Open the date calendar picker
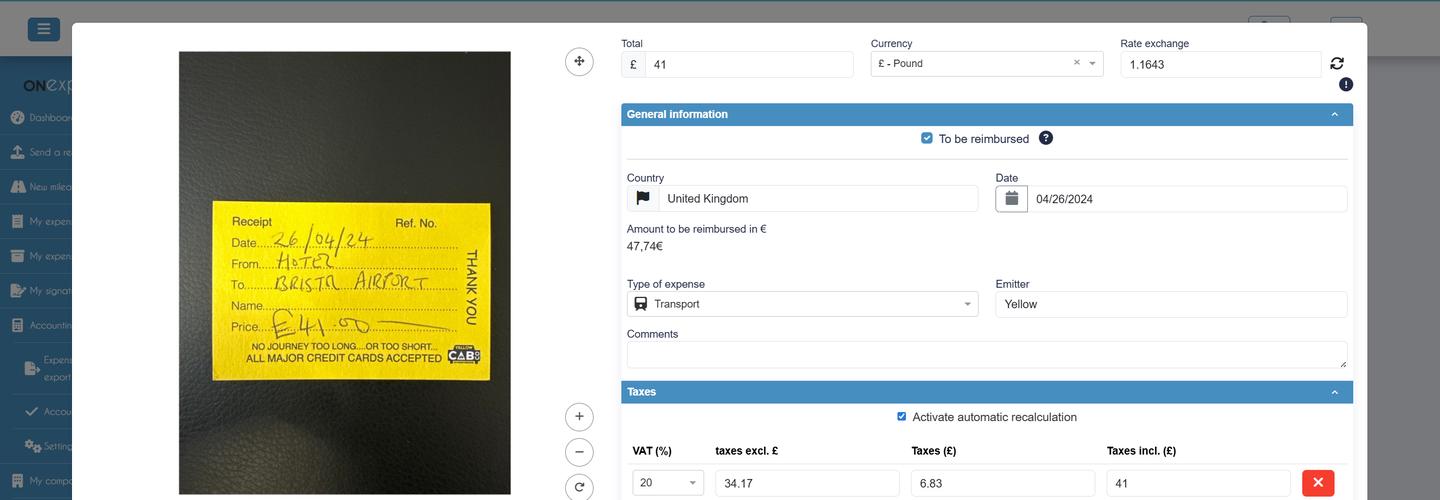 point(1011,199)
